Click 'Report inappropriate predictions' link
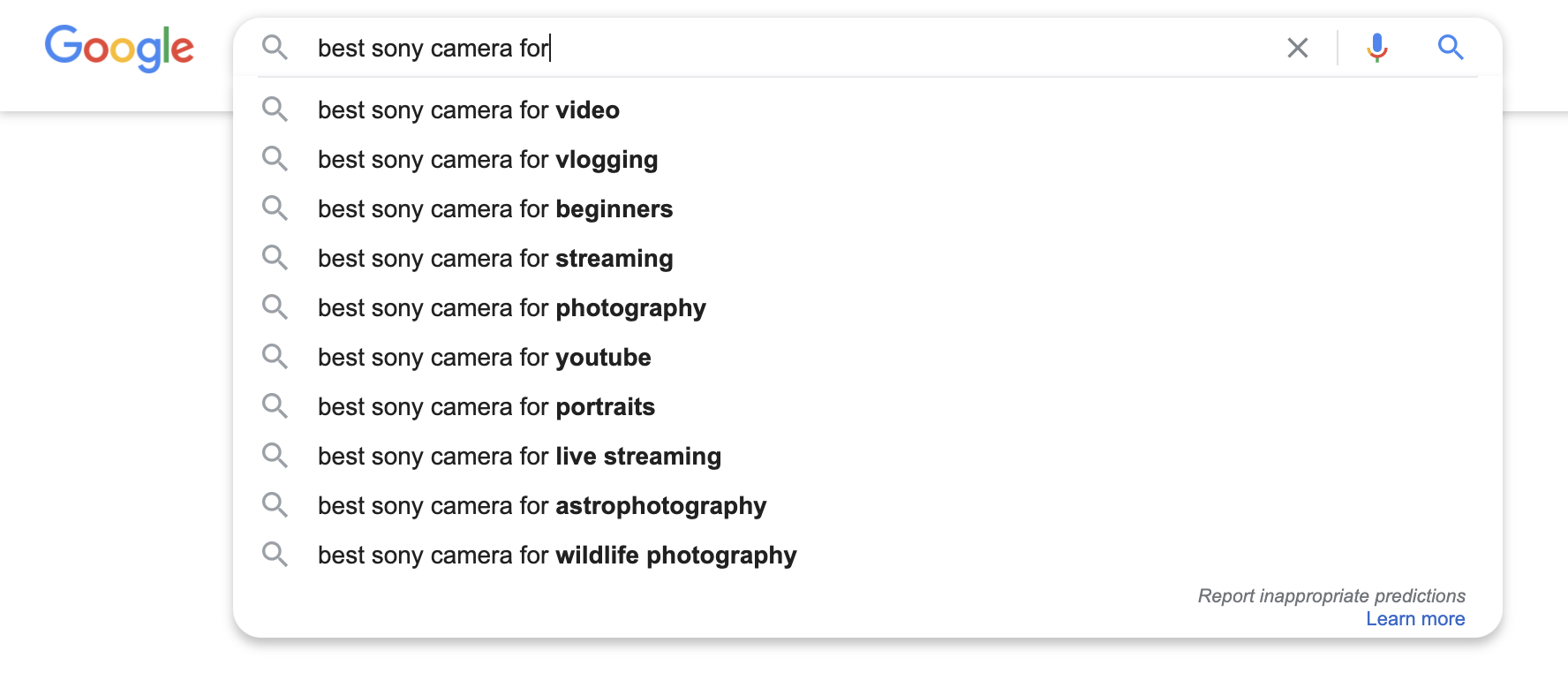This screenshot has height=673, width=1568. [1331, 596]
